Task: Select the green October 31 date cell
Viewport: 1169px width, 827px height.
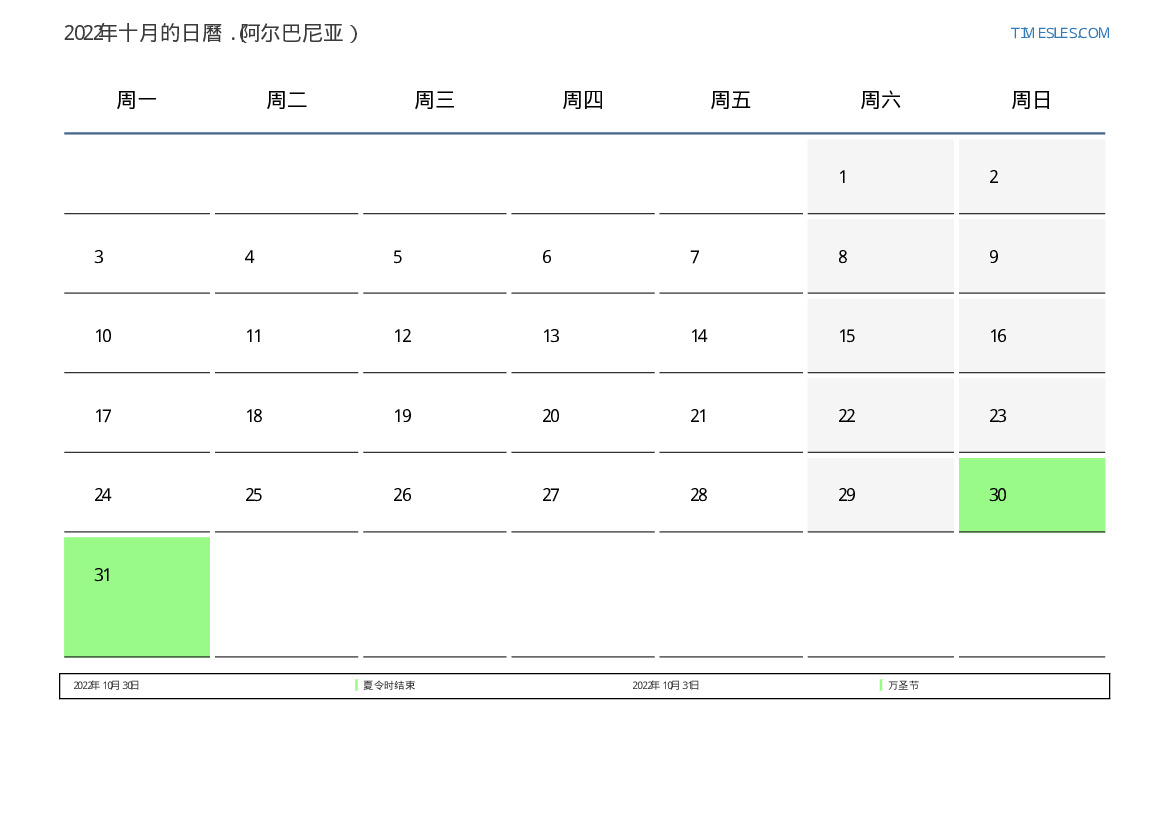Action: pos(137,596)
